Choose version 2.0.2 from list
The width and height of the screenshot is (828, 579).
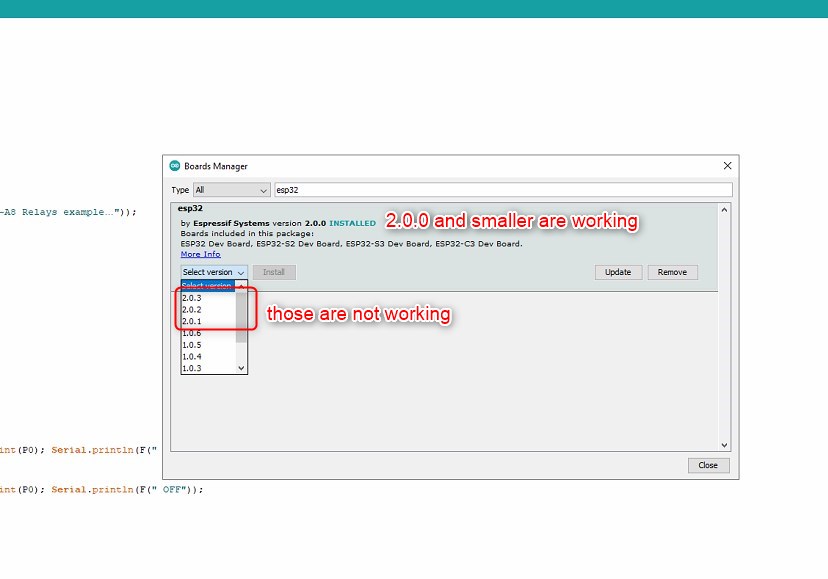192,310
